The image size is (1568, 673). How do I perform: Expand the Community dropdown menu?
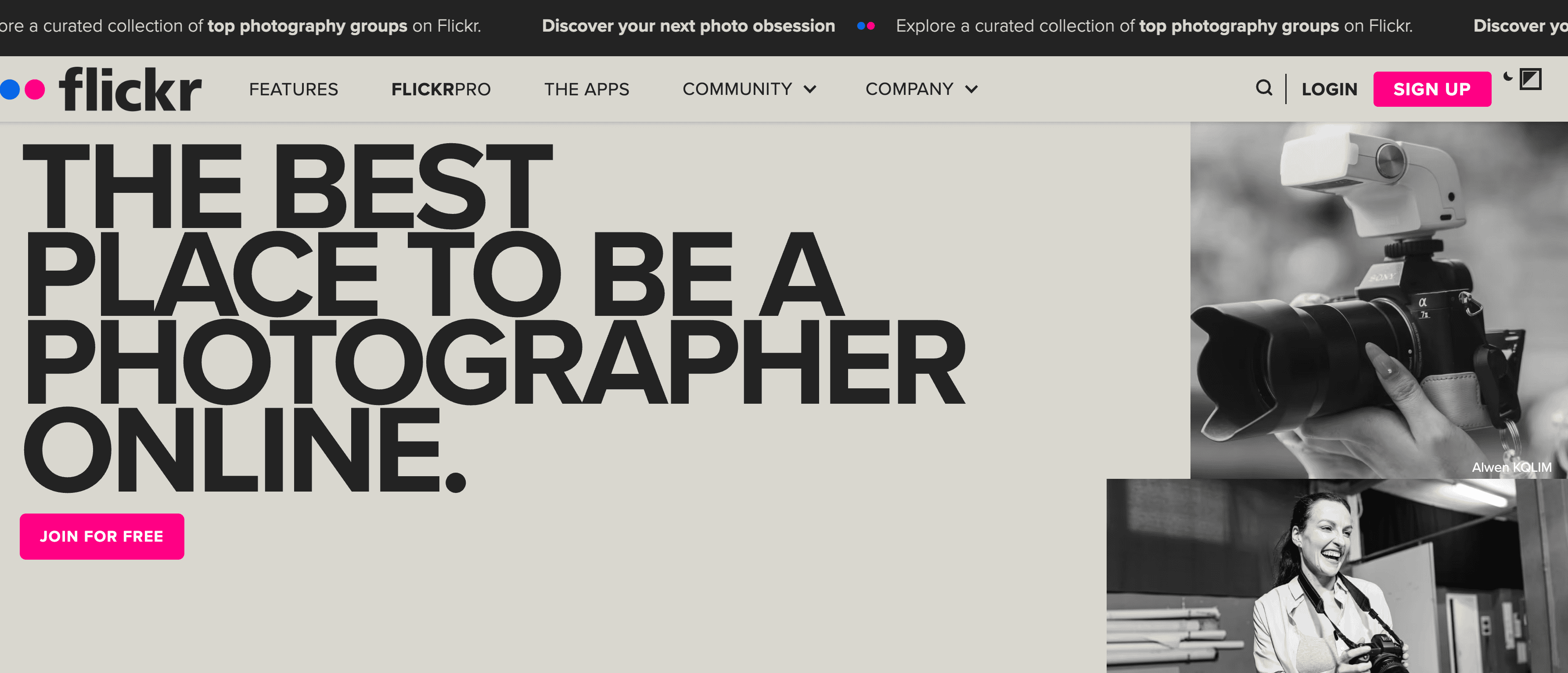tap(737, 90)
